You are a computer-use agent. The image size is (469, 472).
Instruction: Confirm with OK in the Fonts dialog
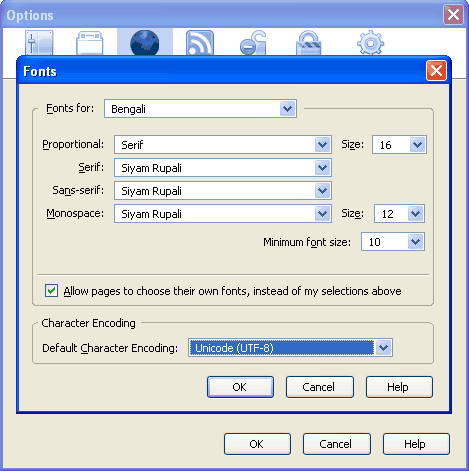pos(240,387)
